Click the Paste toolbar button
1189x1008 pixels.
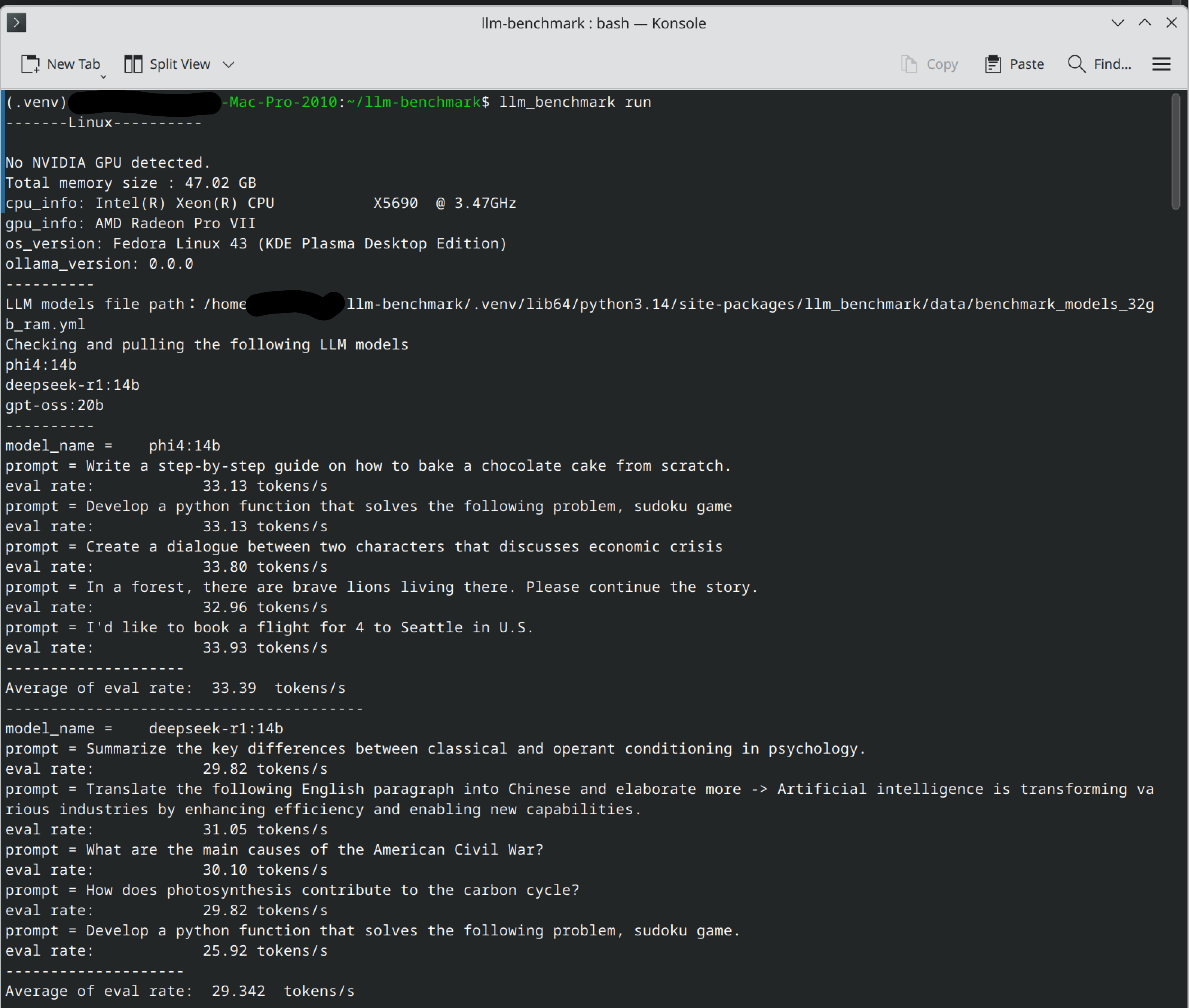(x=1015, y=64)
